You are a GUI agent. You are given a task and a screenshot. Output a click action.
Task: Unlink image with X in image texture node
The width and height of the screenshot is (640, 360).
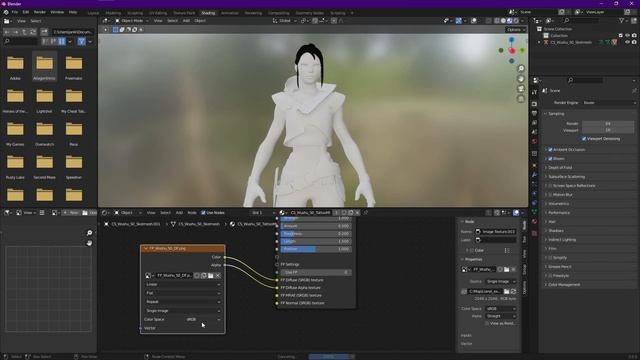tap(218, 276)
